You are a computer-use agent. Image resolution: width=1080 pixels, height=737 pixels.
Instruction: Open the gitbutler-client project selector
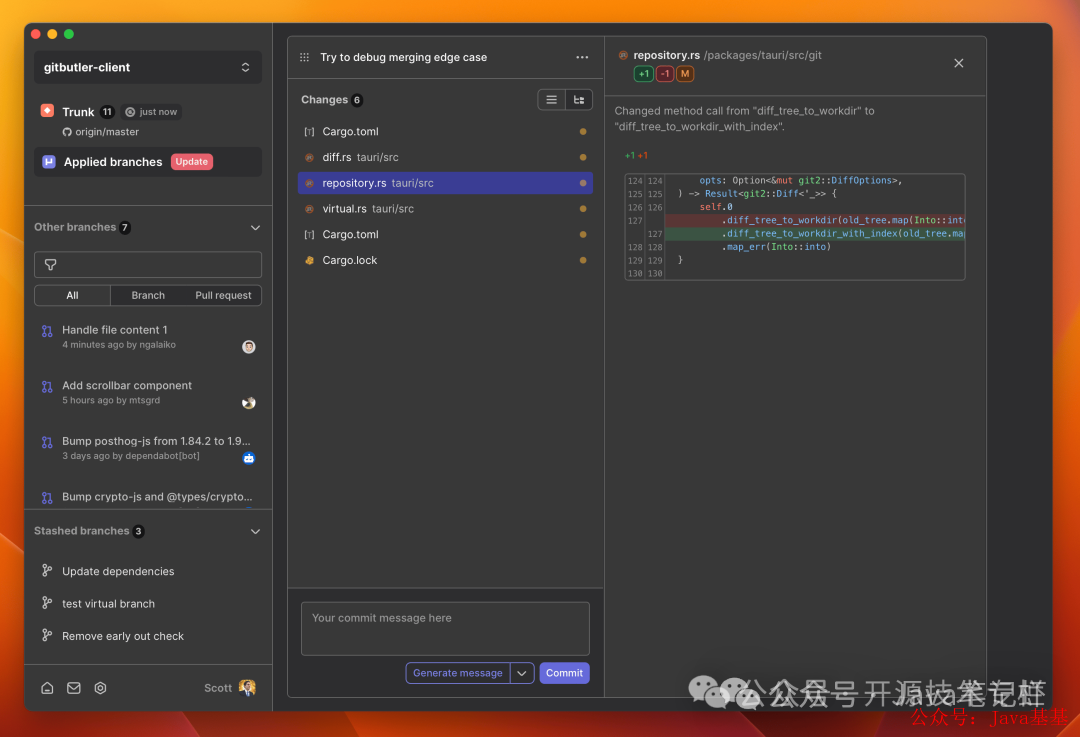[x=147, y=68]
